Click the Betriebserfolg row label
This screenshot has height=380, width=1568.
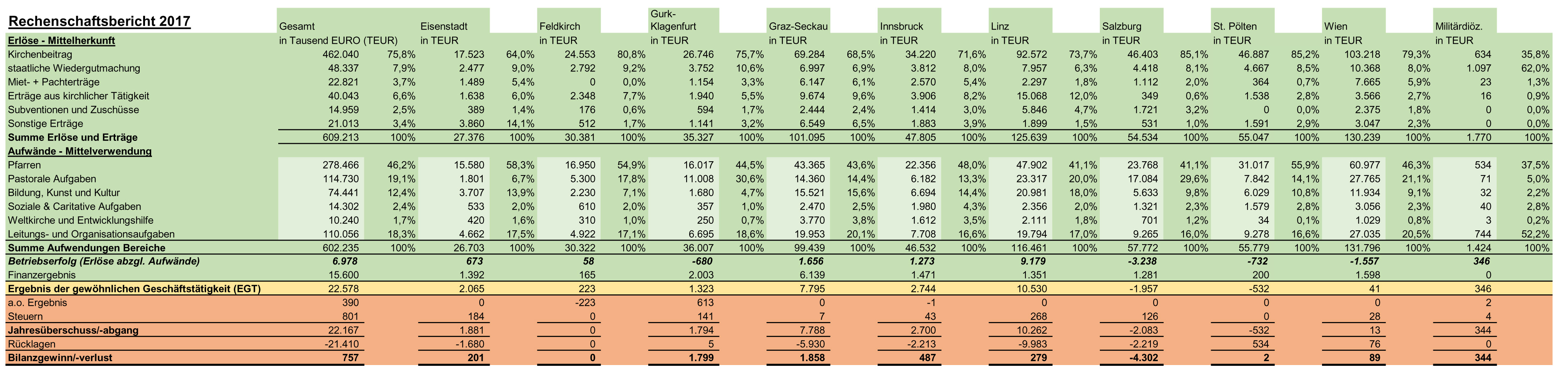(104, 261)
